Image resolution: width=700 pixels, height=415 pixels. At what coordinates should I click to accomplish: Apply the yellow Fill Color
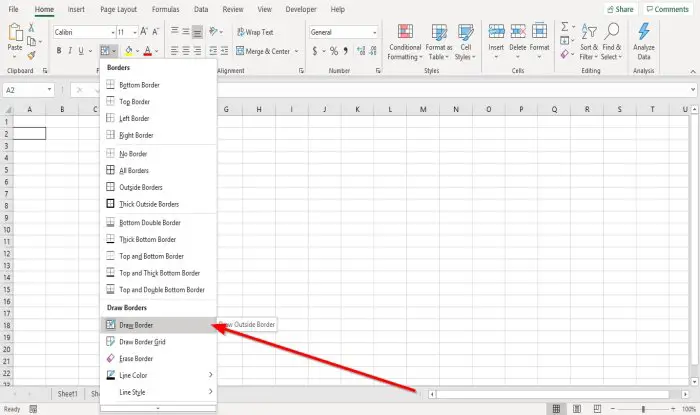pyautogui.click(x=129, y=51)
